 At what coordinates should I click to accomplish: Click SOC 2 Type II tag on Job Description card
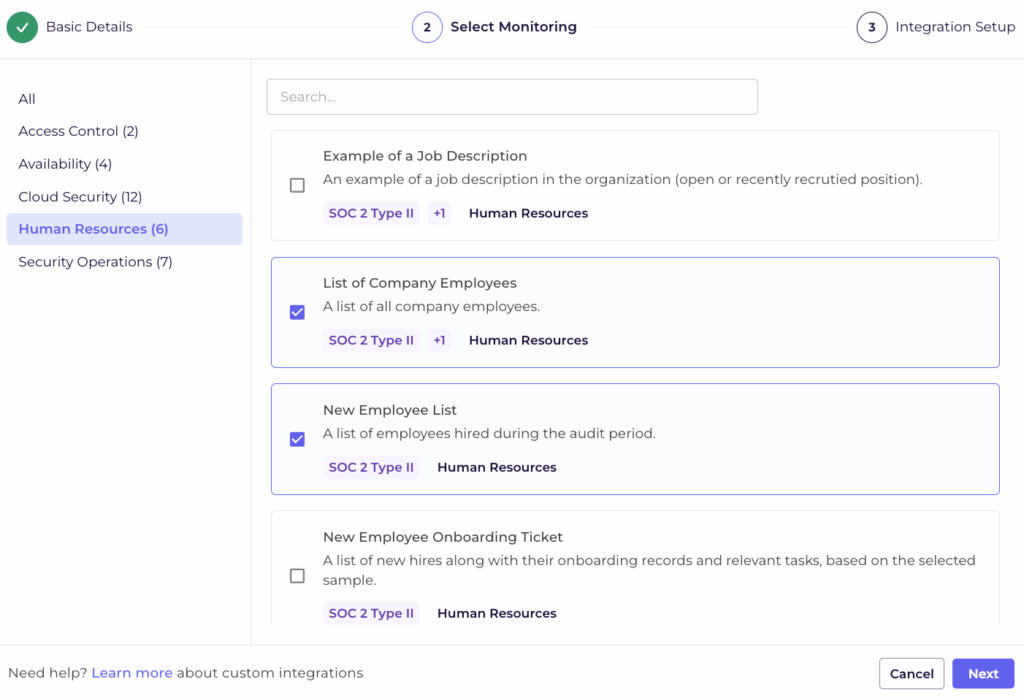click(x=371, y=214)
